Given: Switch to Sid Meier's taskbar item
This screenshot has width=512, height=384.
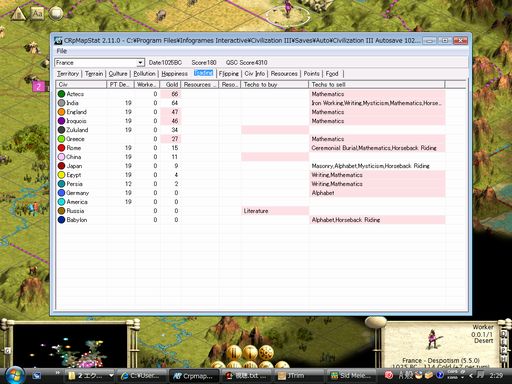Looking at the screenshot, I should (352, 376).
